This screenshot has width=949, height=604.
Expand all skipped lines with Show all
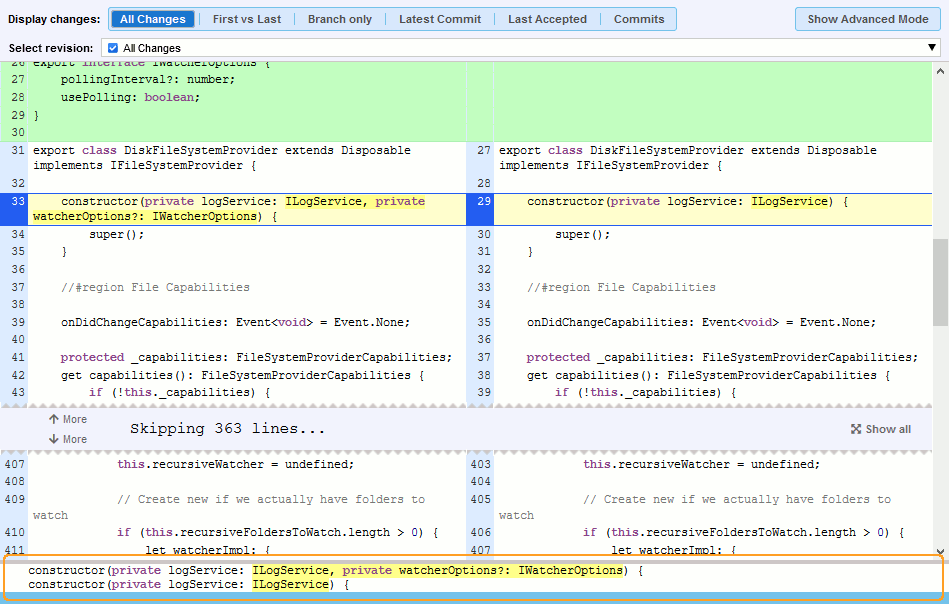881,429
